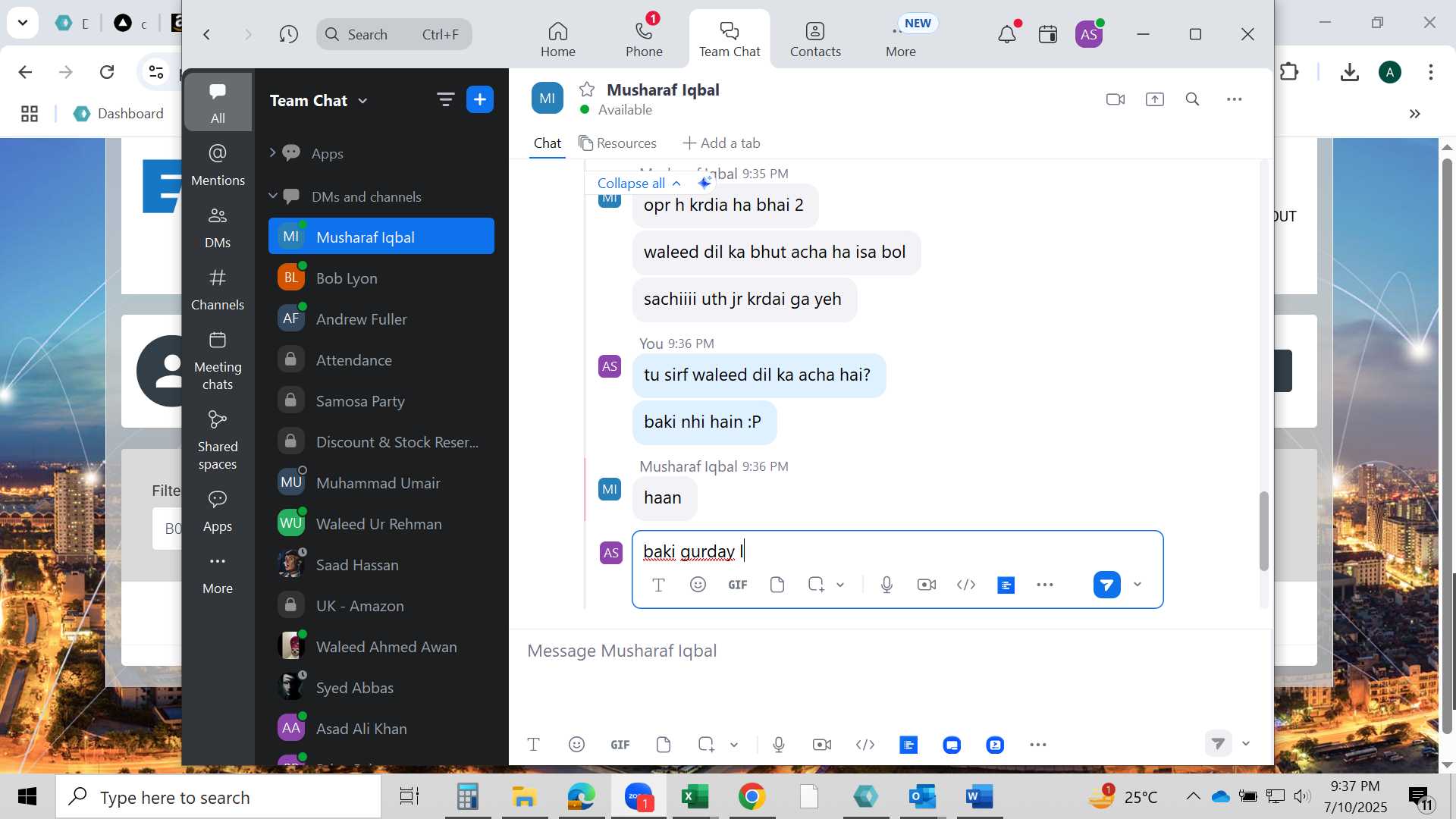1456x819 pixels.
Task: Open the Phone tab
Action: tap(644, 39)
